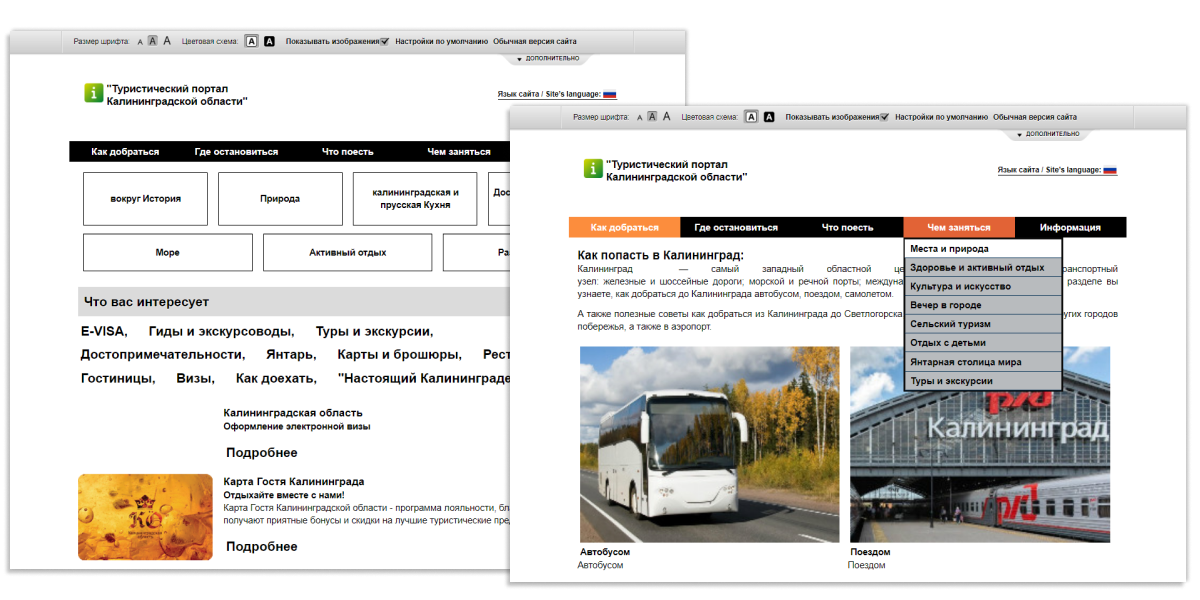
Task: Choose 'Культура и искусство' from dropdown
Action: tap(983, 287)
